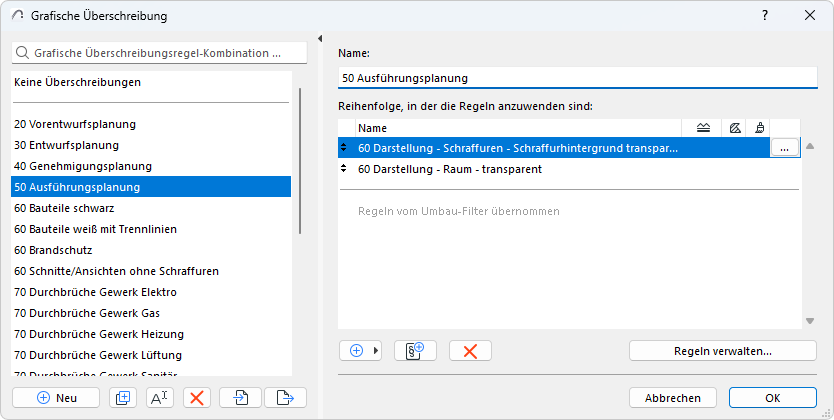Open the ellipsis button on selected rule

pyautogui.click(x=784, y=148)
